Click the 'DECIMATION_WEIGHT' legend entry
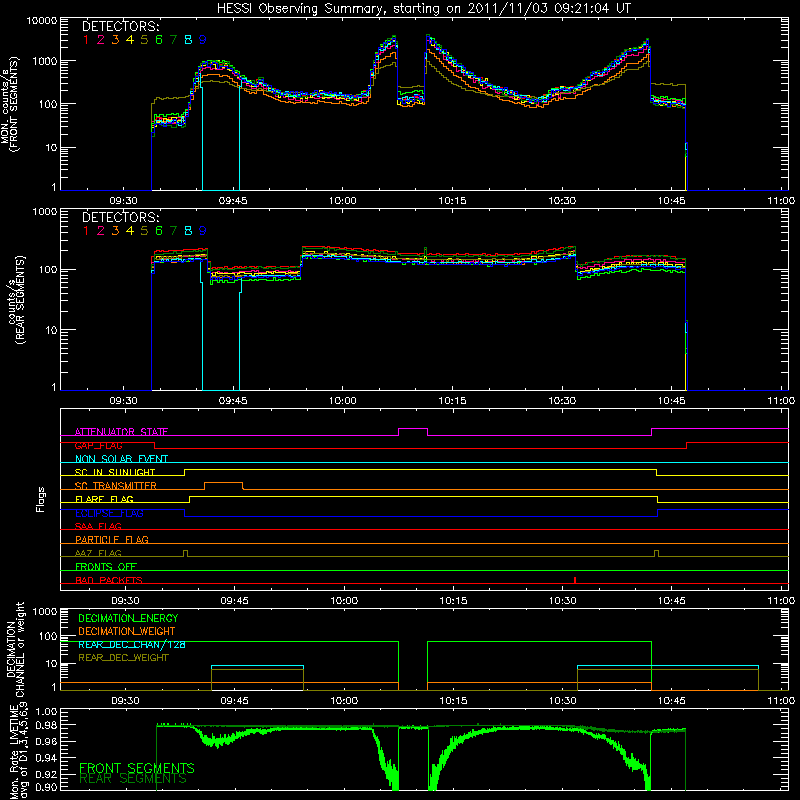Image resolution: width=800 pixels, height=800 pixels. [x=127, y=631]
